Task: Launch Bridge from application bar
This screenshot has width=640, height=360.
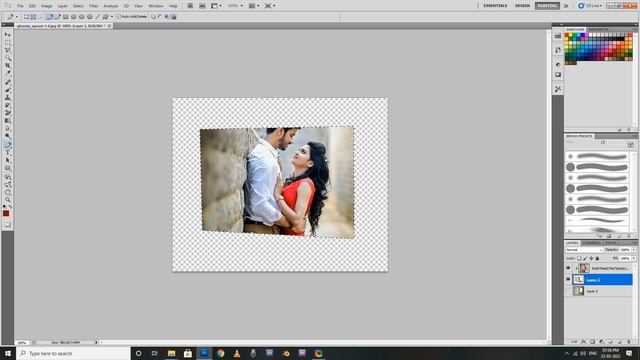Action: 190,6
